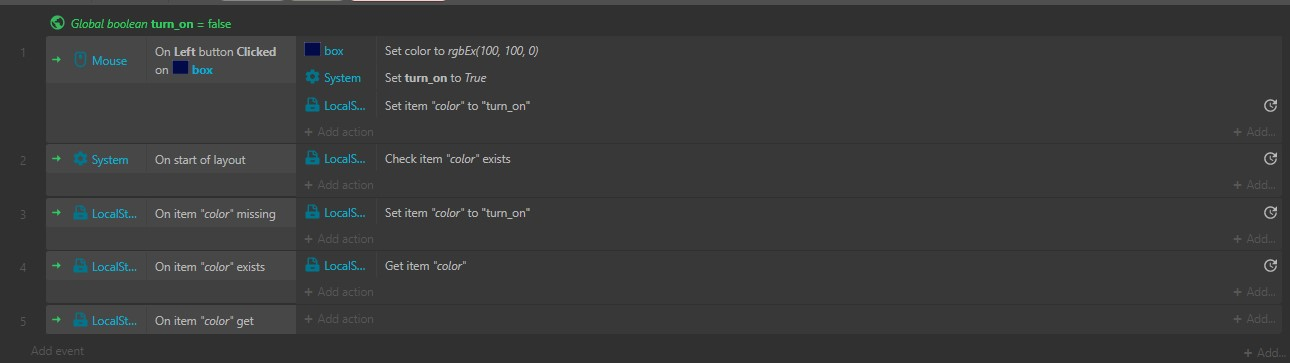1290x363 pixels.
Task: Click the System gear icon in event 2
Action: 81,159
